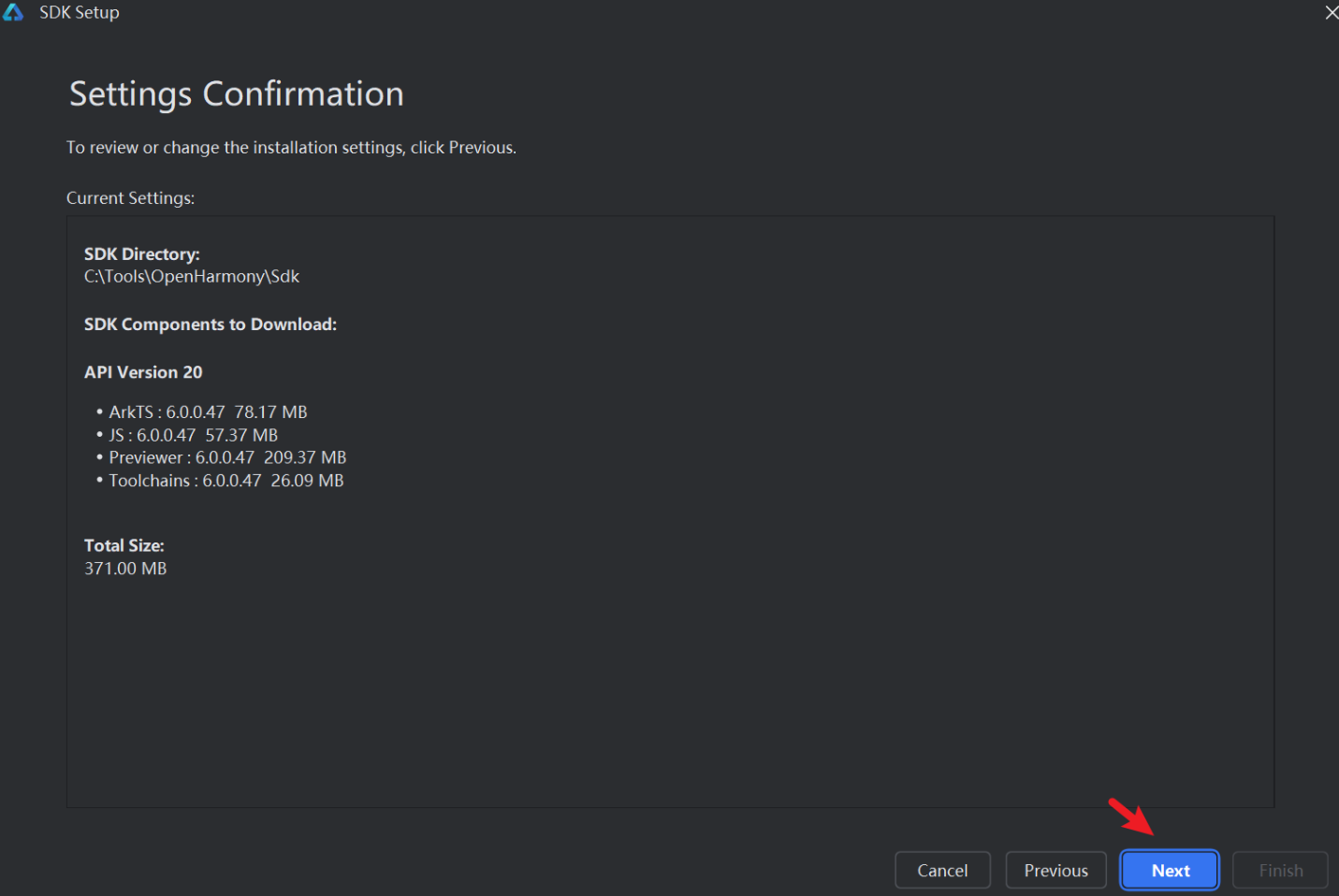Click the Next button

click(x=1170, y=871)
